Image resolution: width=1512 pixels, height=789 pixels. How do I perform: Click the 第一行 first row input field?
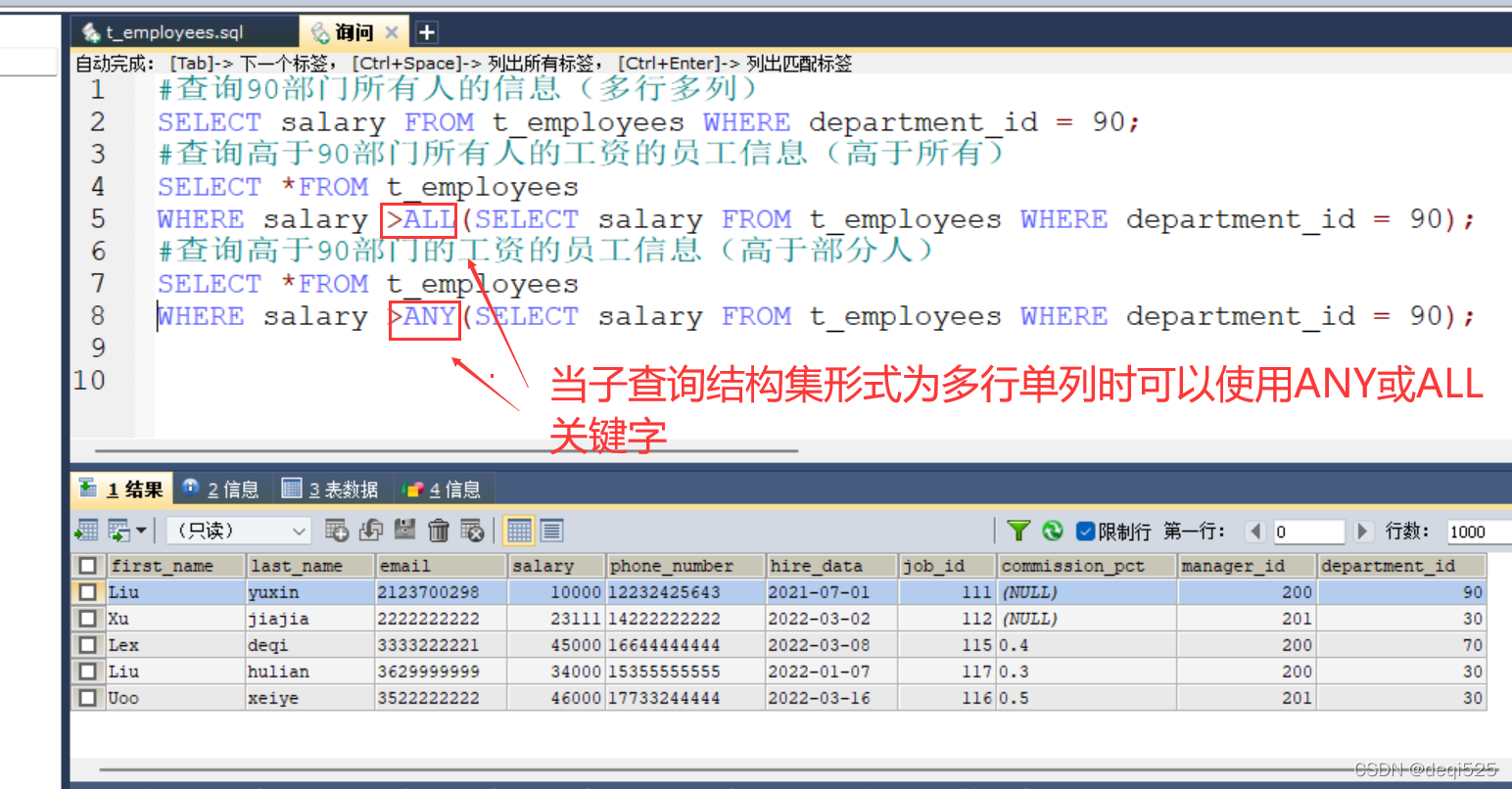pos(1308,532)
